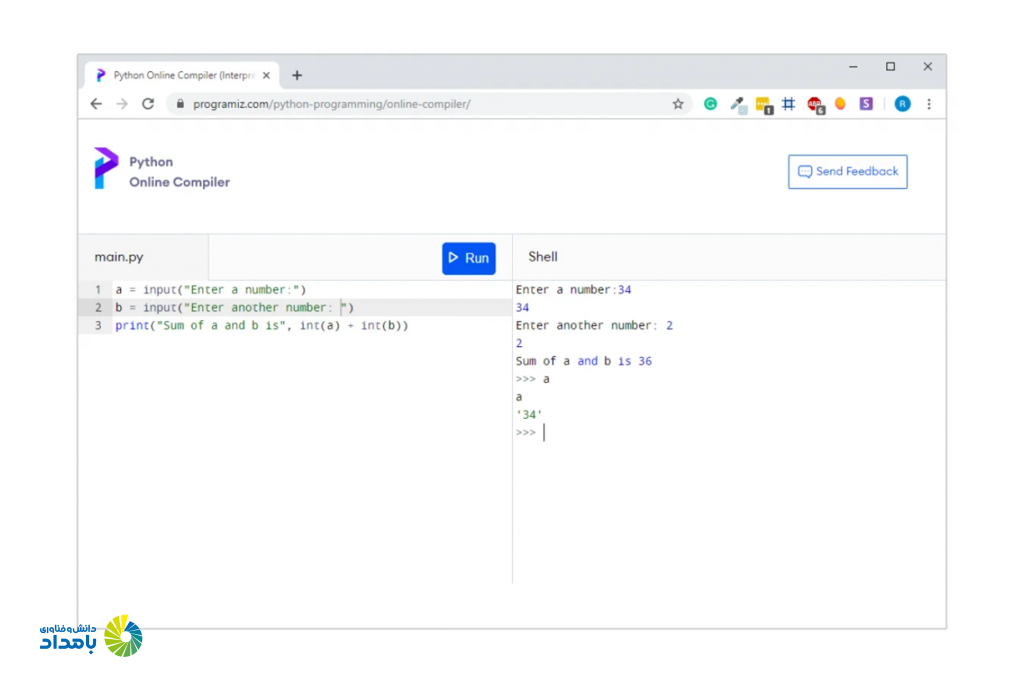Open the blue R profile avatar

(x=903, y=104)
